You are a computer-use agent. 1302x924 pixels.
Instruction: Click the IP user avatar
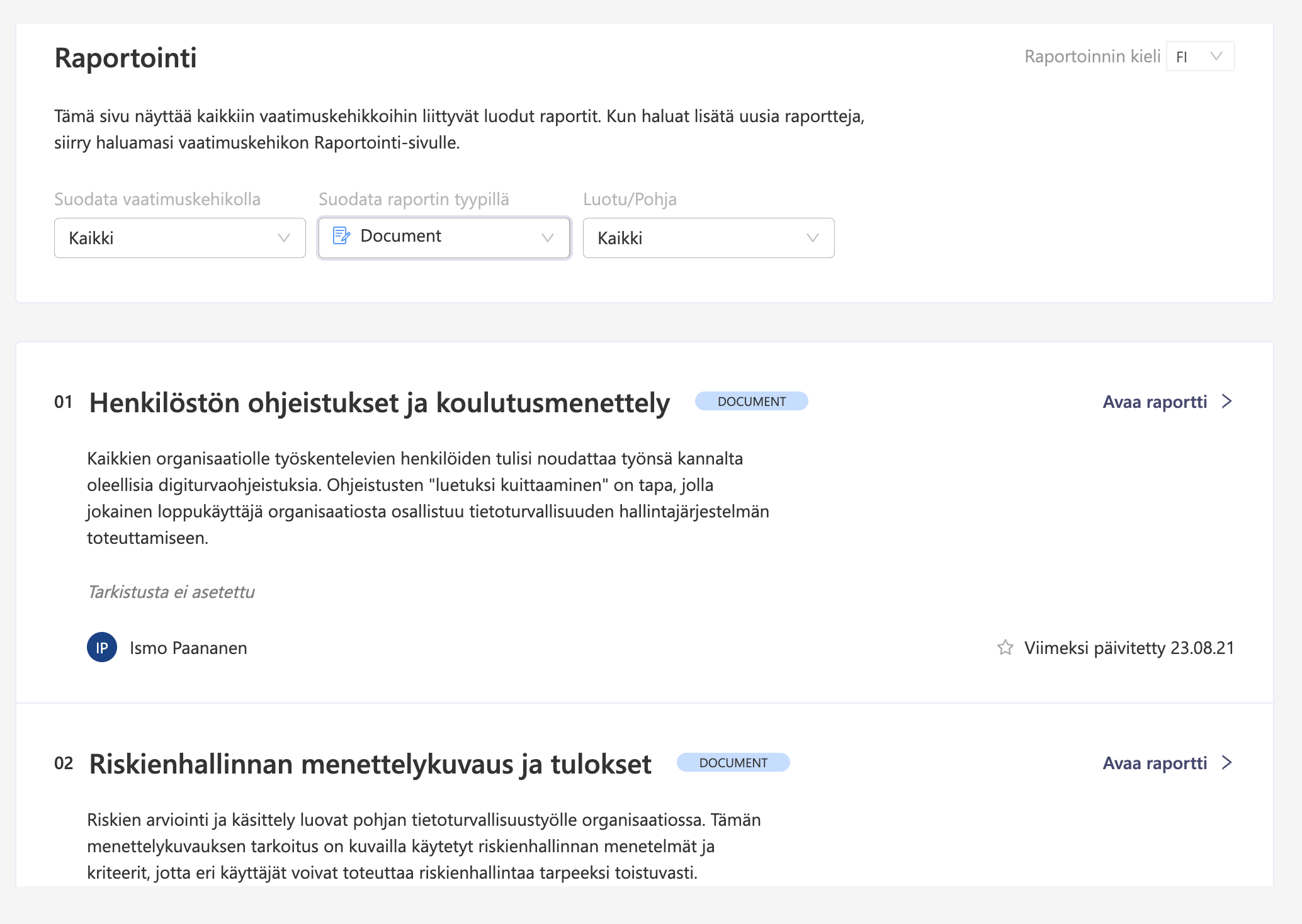point(102,648)
